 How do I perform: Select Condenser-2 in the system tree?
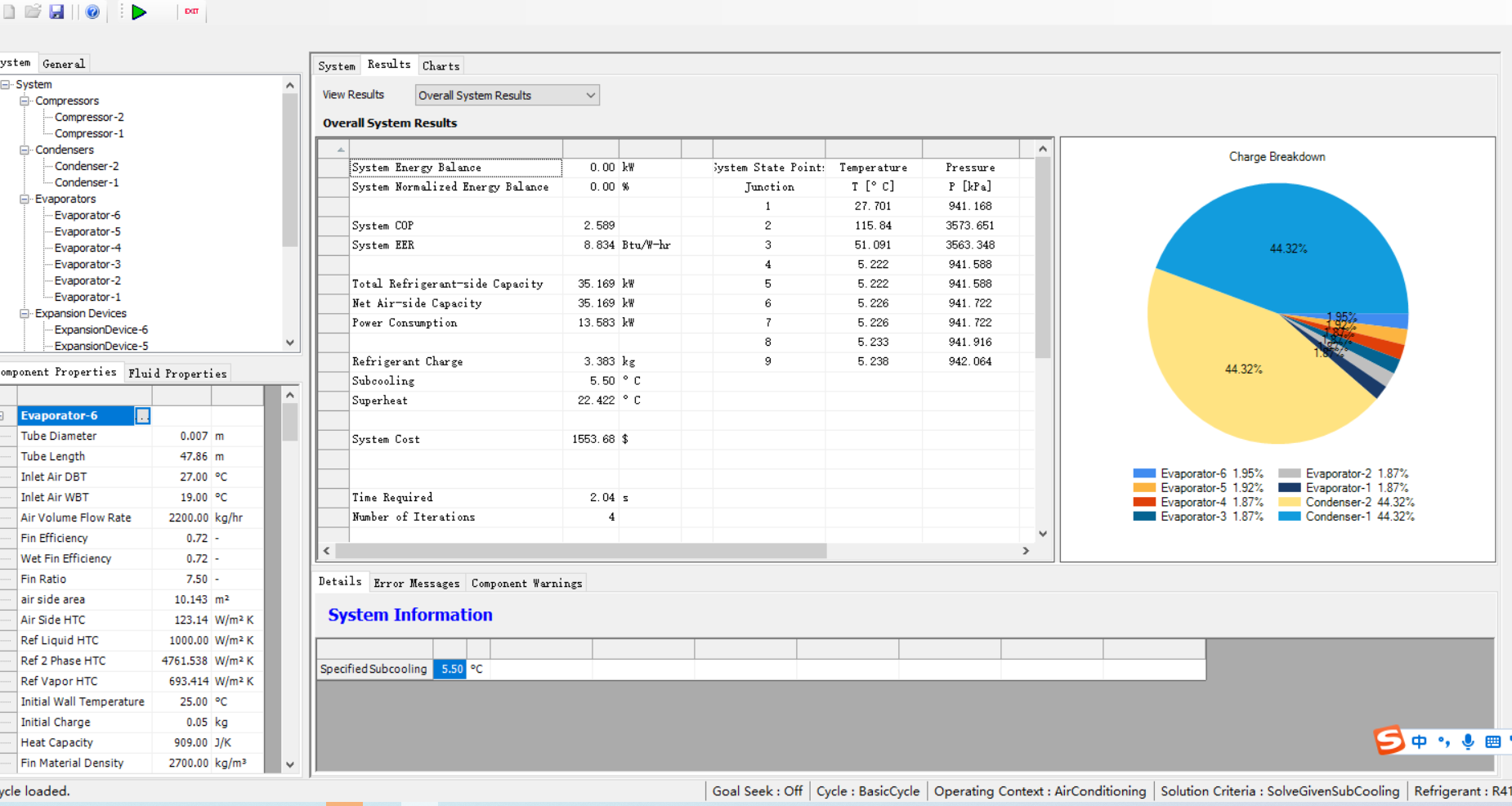[x=87, y=166]
